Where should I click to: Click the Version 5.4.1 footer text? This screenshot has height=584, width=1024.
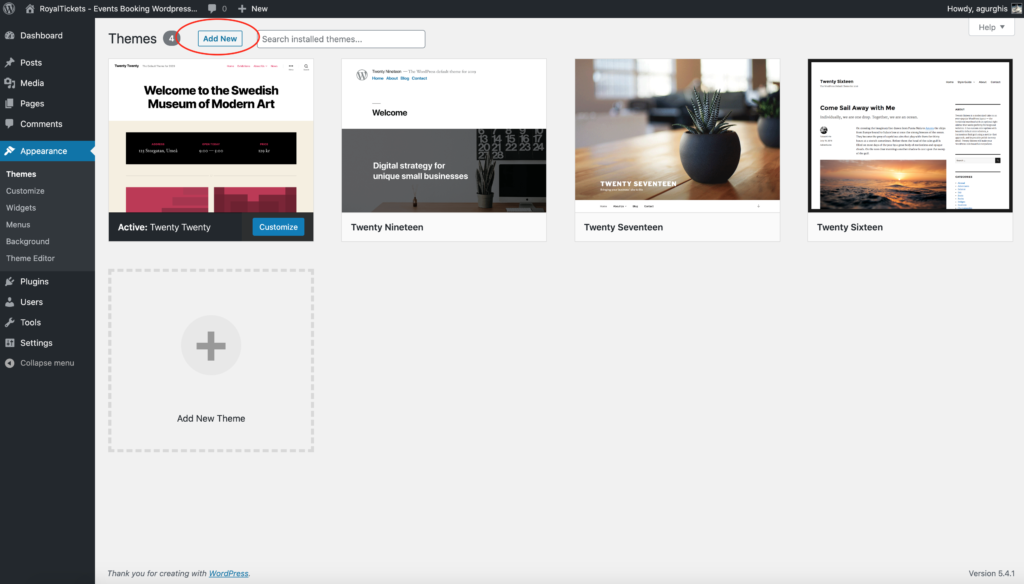tap(991, 574)
